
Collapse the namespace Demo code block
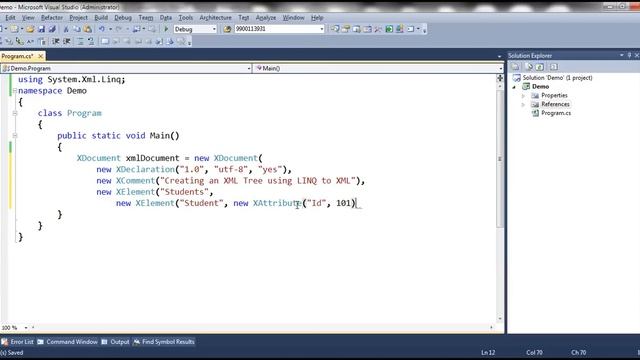coord(15,91)
